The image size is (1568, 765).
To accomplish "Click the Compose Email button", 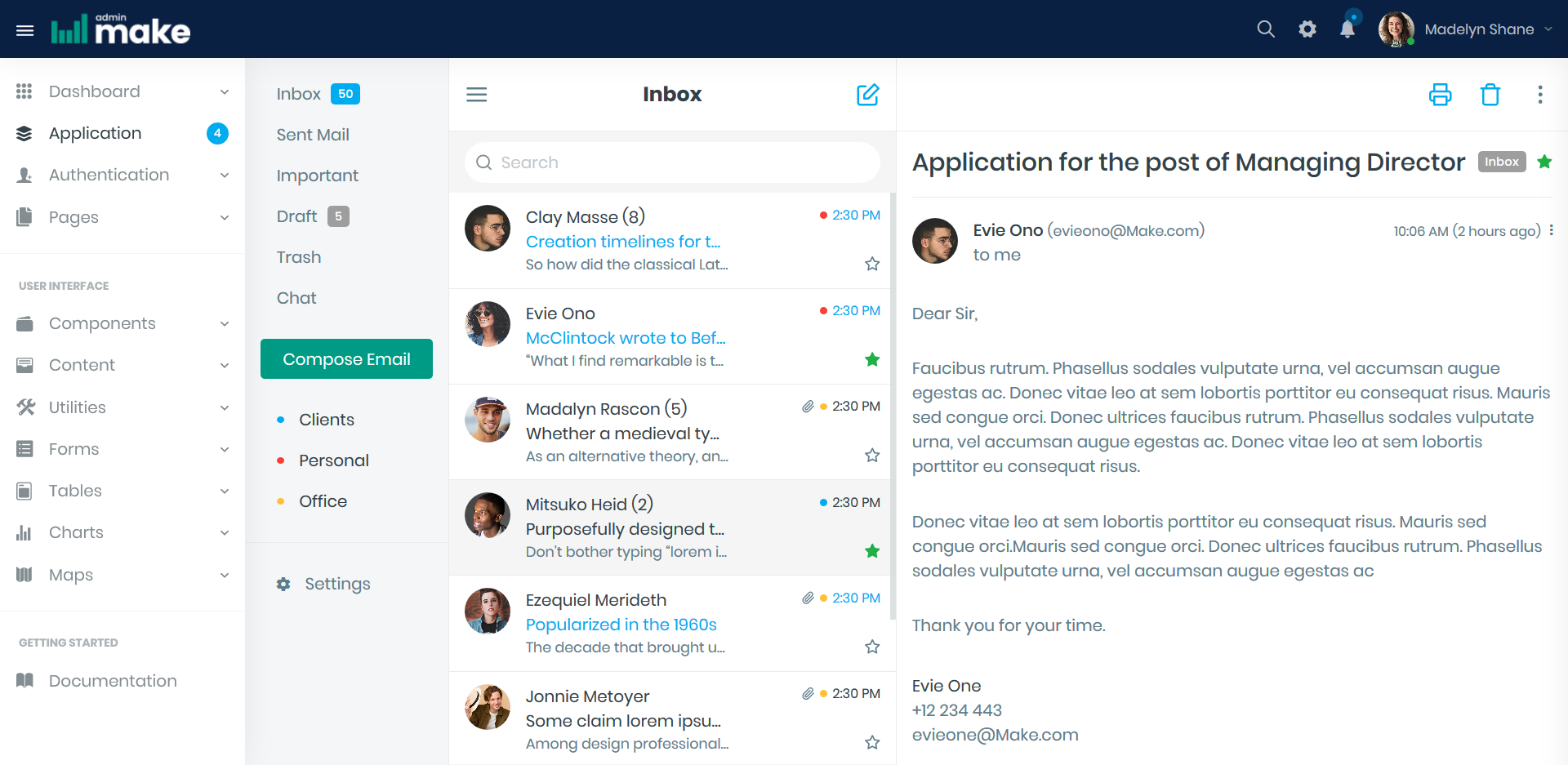I will [x=346, y=359].
